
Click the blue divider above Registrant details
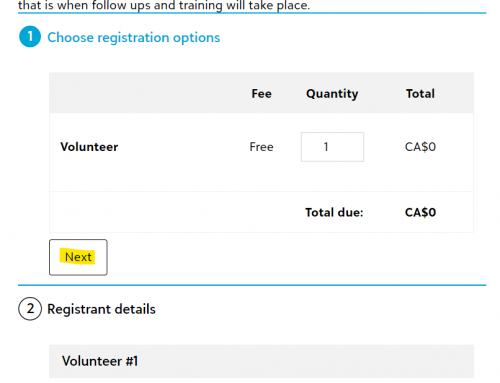pos(252,285)
